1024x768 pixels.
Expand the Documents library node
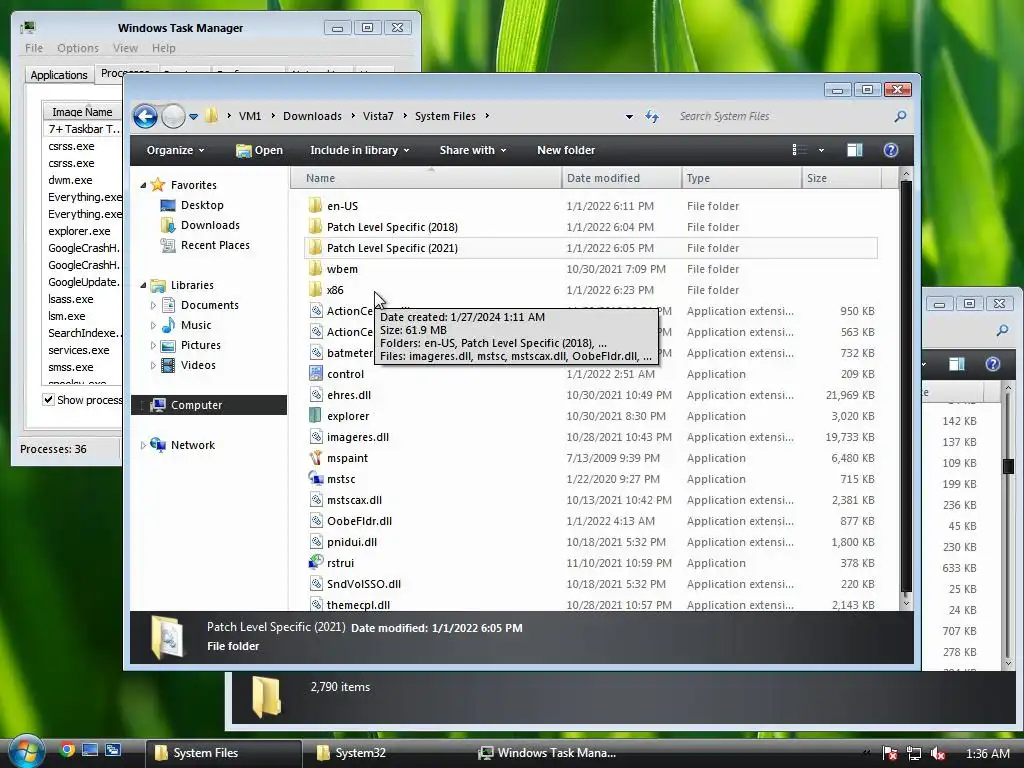(x=153, y=305)
